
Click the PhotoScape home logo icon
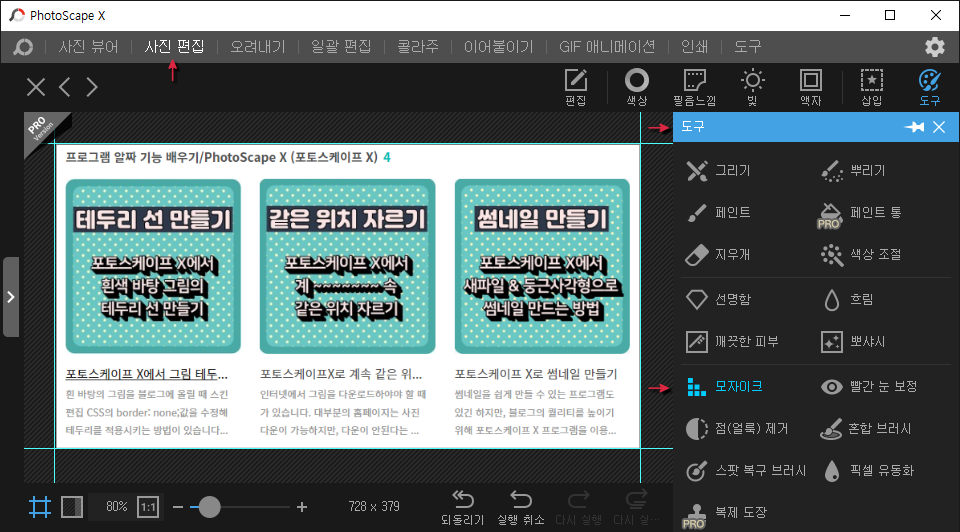tap(23, 47)
